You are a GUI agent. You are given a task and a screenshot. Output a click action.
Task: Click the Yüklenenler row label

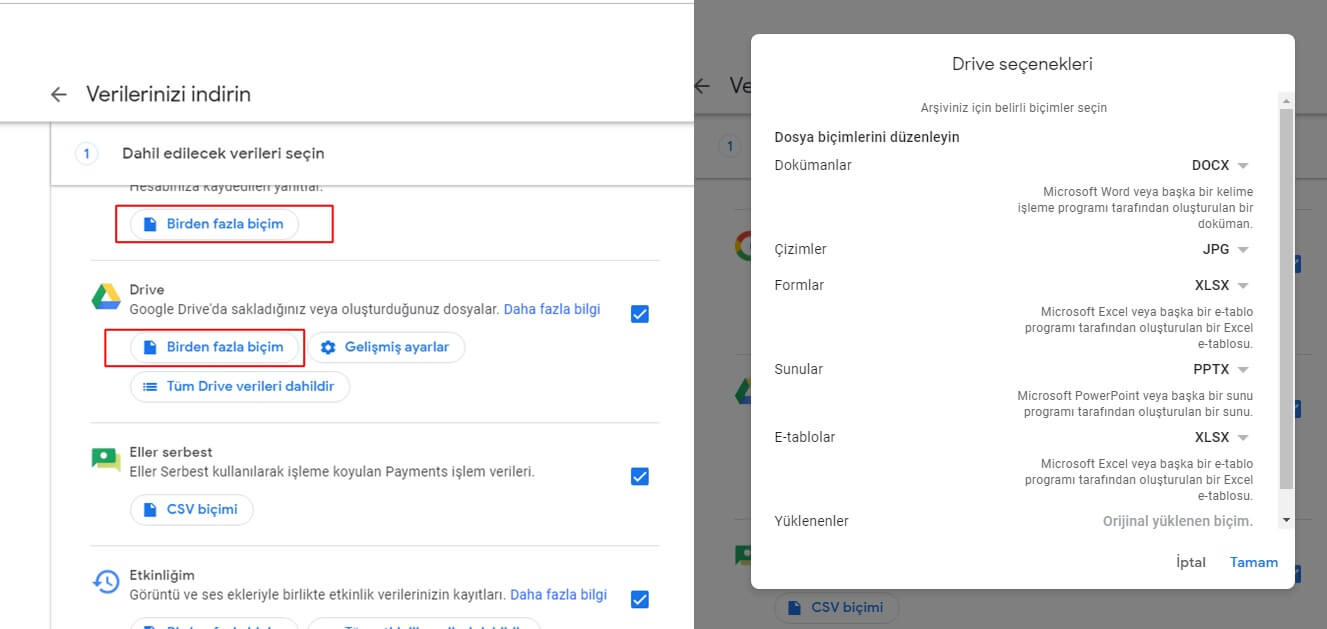click(811, 521)
